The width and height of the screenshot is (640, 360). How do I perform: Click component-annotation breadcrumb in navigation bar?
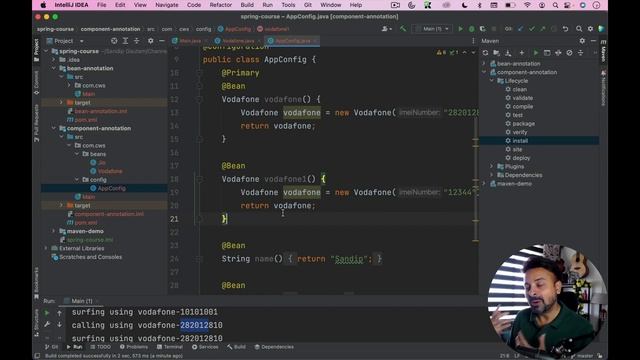(110, 29)
